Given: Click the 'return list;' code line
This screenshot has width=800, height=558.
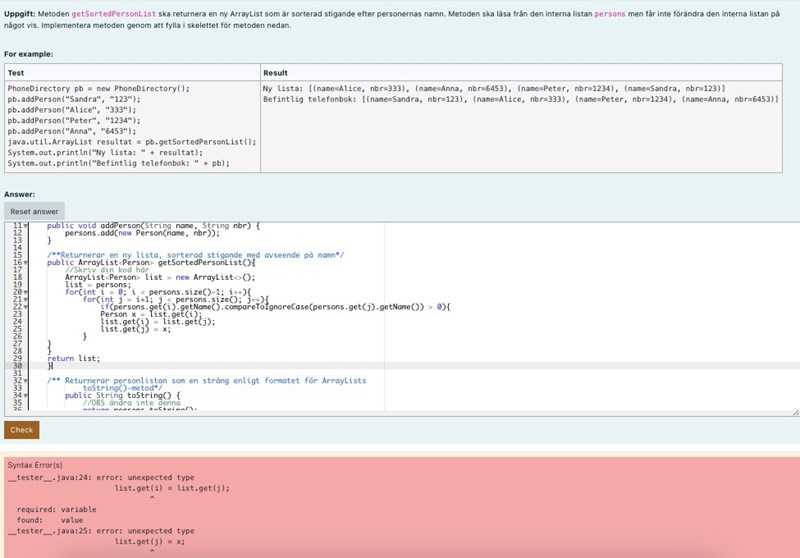Looking at the screenshot, I should pyautogui.click(x=74, y=358).
